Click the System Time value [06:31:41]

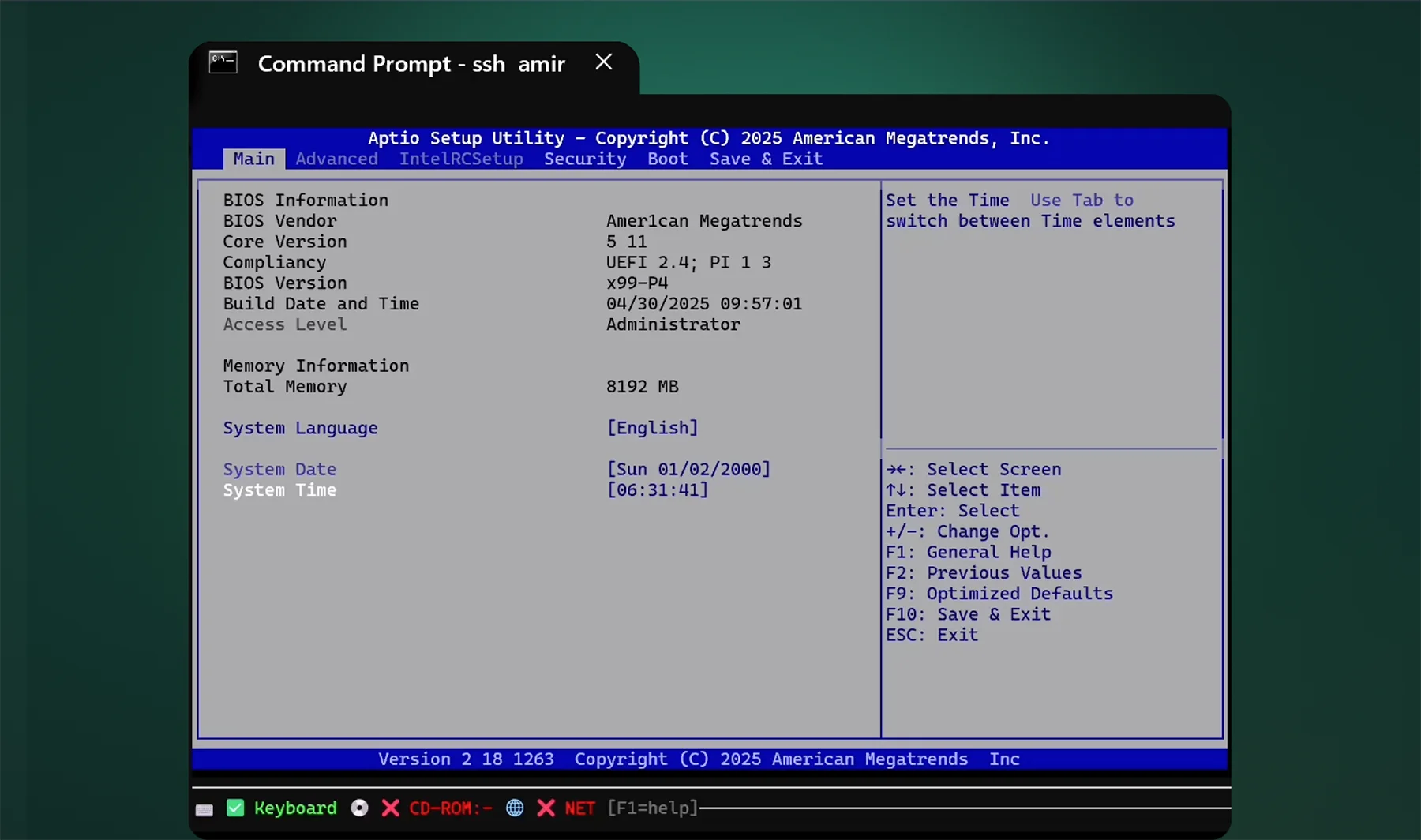coord(658,489)
